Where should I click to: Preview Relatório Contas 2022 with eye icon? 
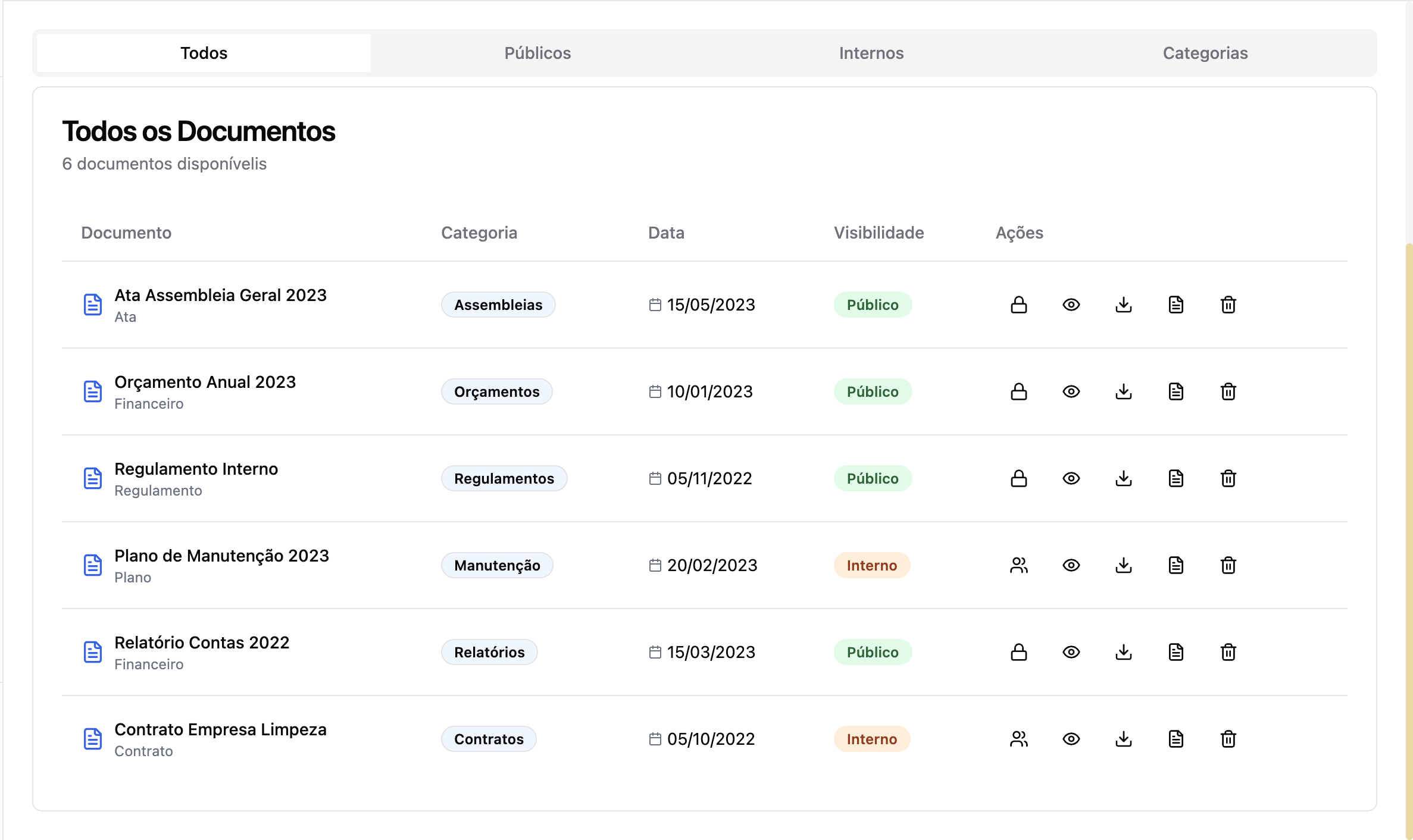tap(1071, 652)
